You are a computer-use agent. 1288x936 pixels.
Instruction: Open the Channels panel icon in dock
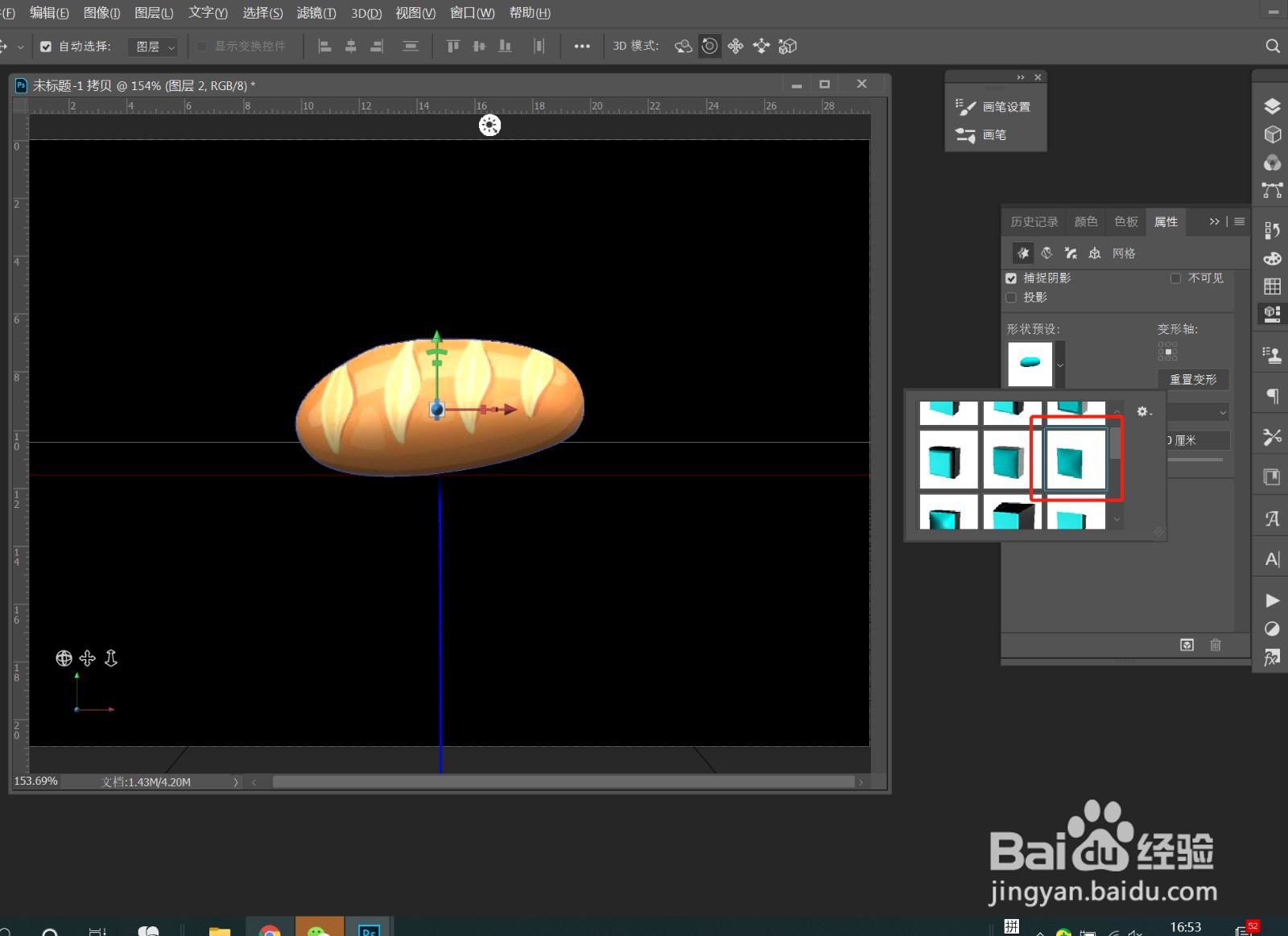coord(1272,163)
